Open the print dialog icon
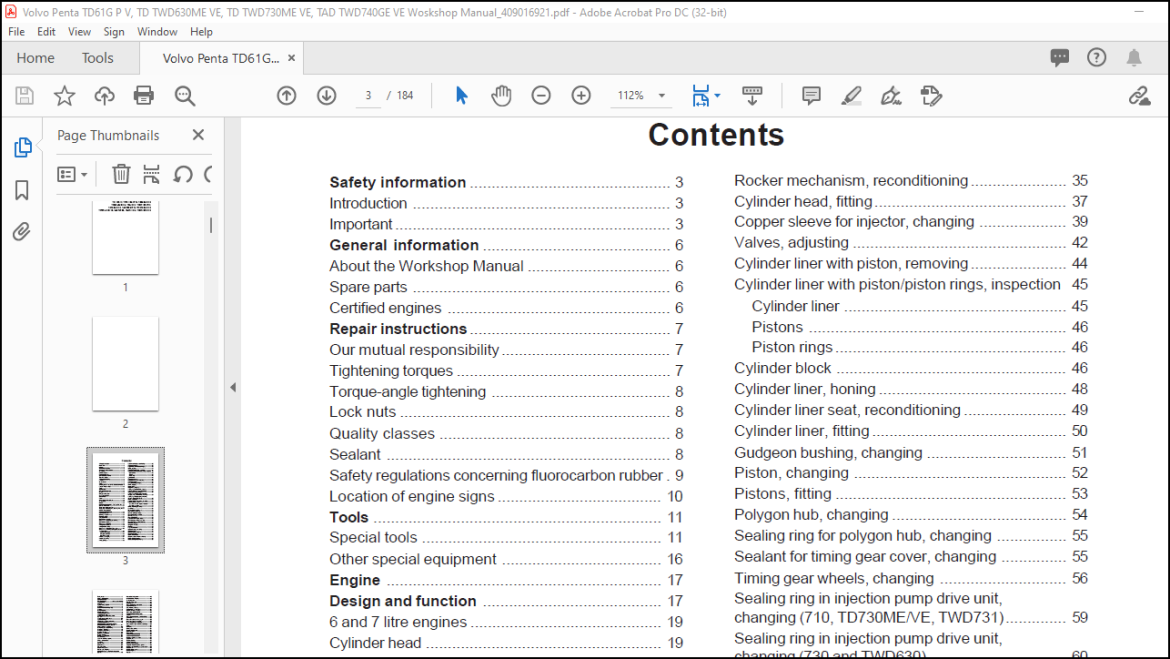Image resolution: width=1170 pixels, height=659 pixels. tap(143, 96)
